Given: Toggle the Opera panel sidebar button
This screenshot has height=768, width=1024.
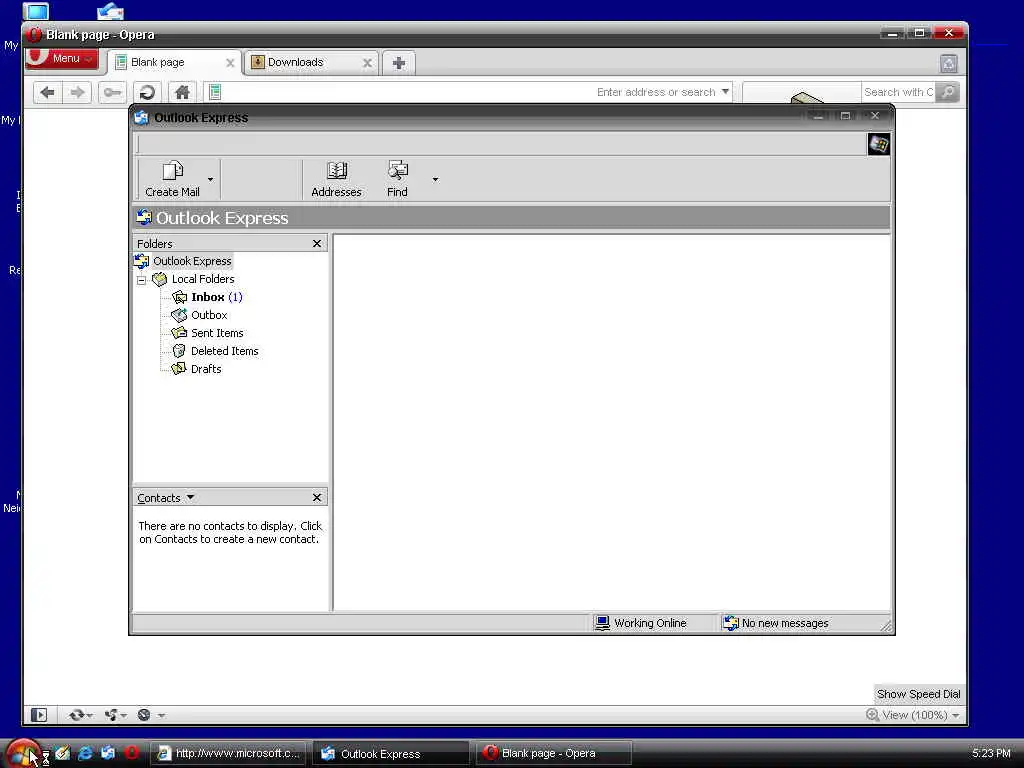Looking at the screenshot, I should 39,715.
